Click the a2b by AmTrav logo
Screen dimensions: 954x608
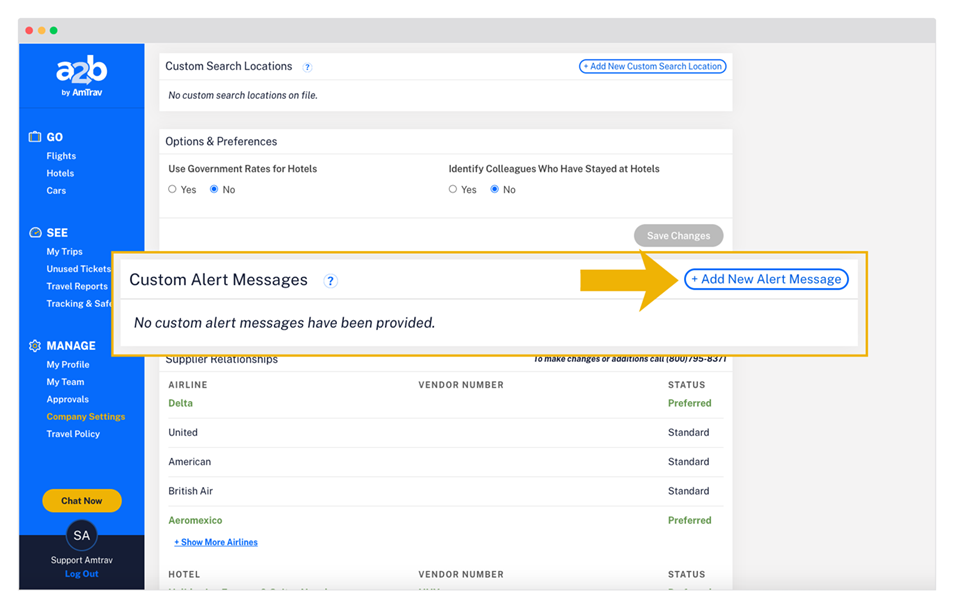(81, 76)
